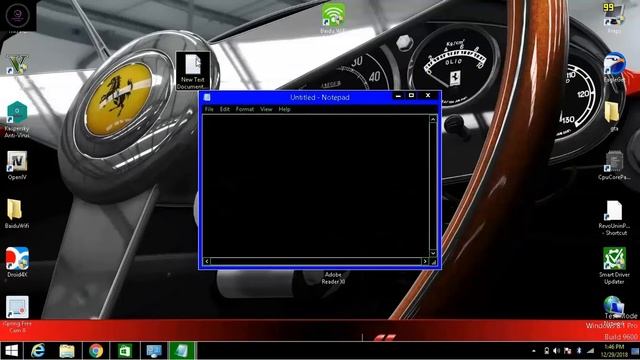Maximize the Untitled - Notepad window
This screenshot has width=640, height=360.
pyautogui.click(x=411, y=96)
